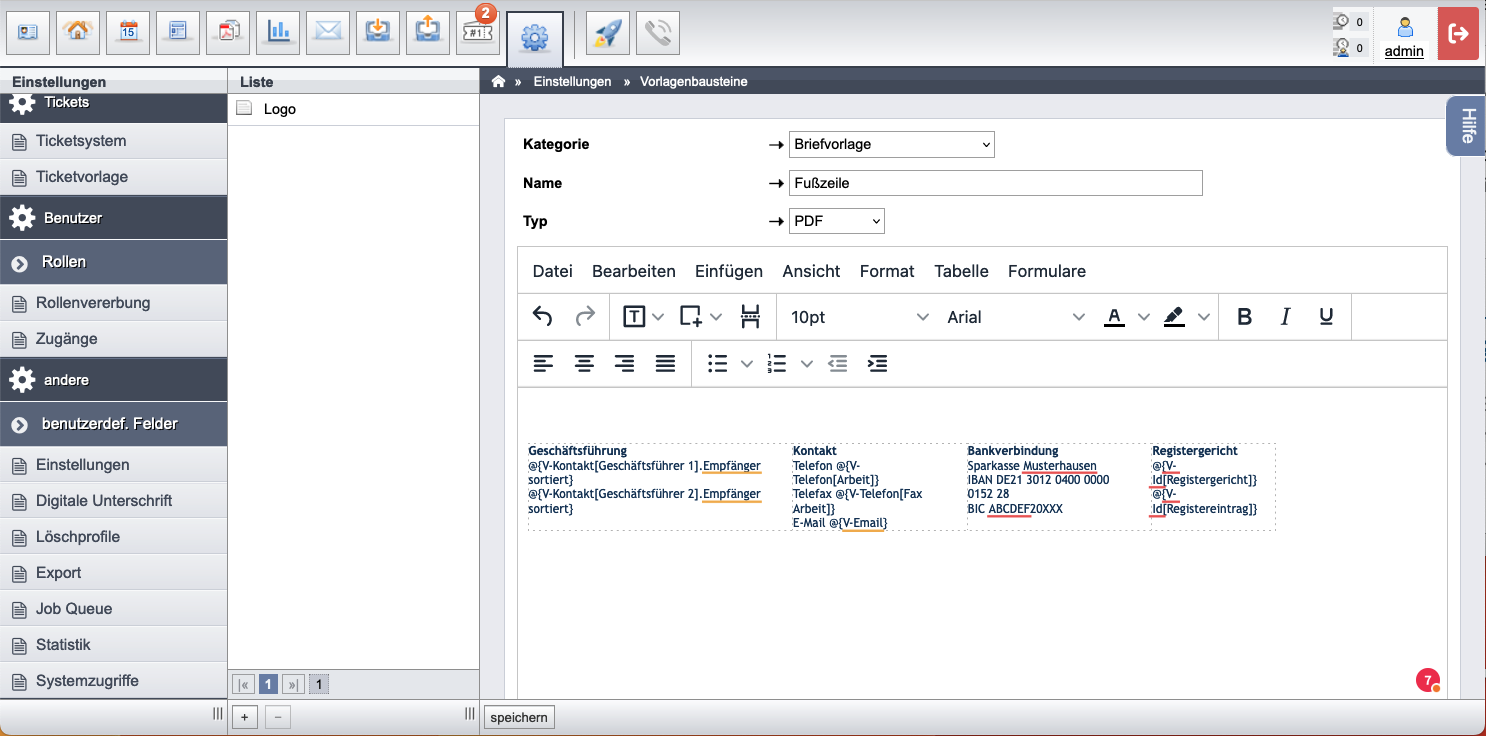Click the phone call icon in toolbar
Screen dimensions: 1486x736
[658, 33]
